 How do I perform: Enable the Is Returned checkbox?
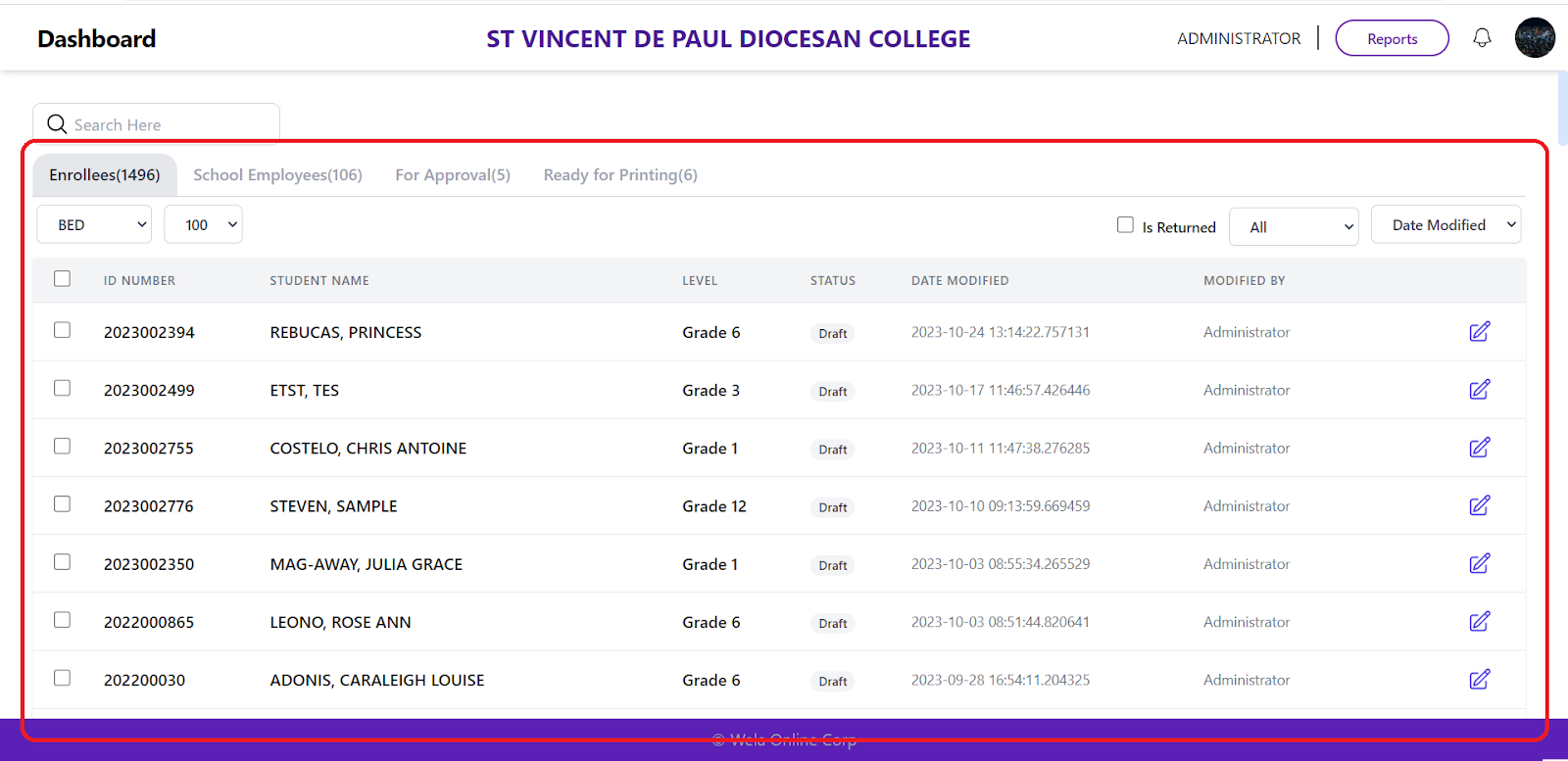pos(1125,225)
